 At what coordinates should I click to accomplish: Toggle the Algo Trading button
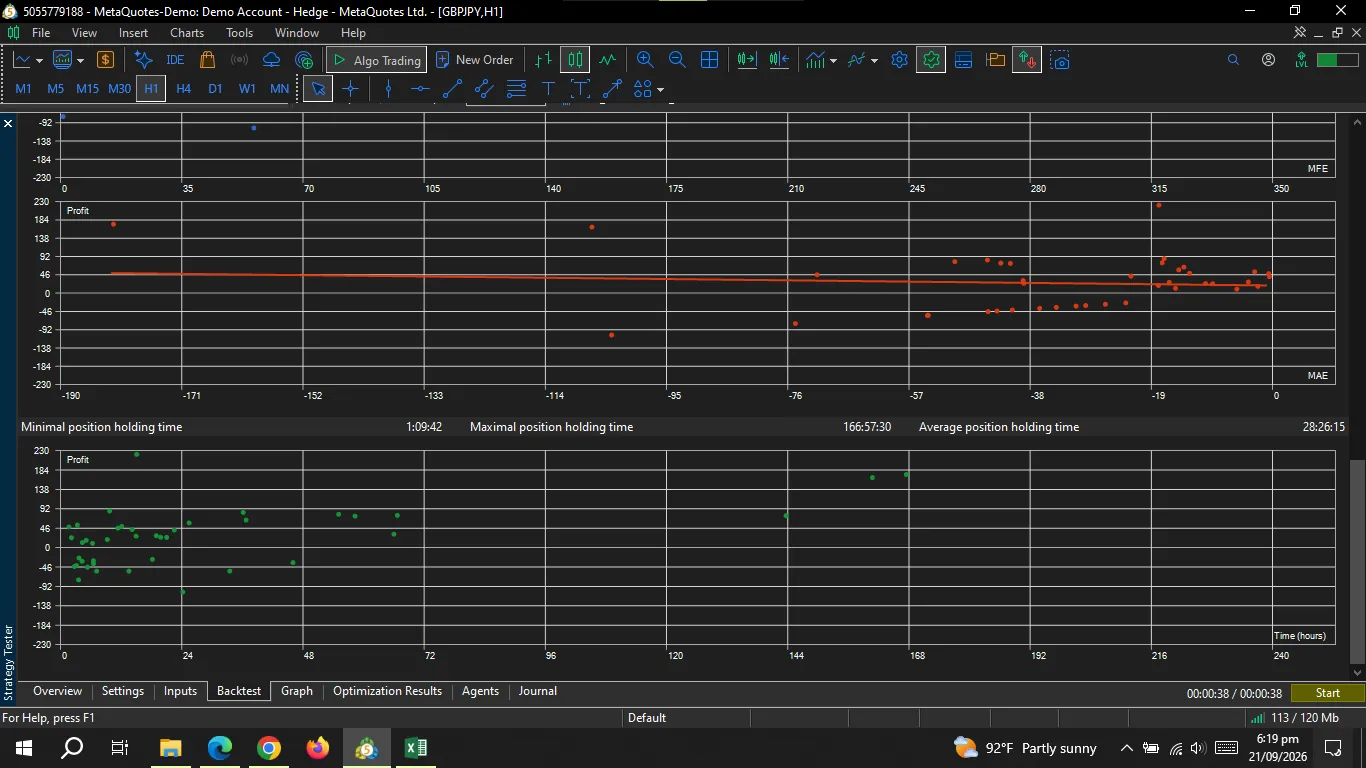[x=377, y=60]
